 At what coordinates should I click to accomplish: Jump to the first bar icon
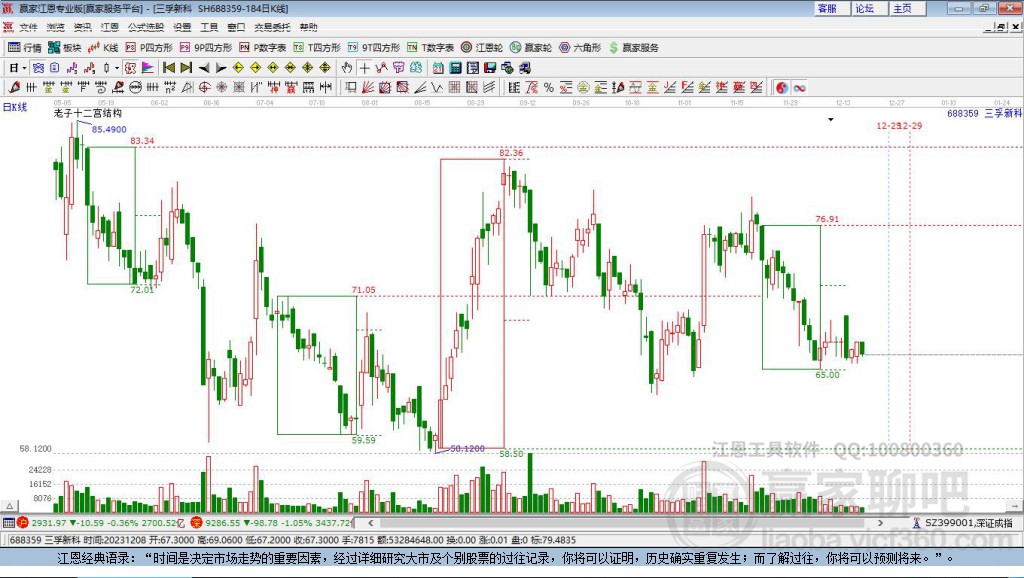pos(168,67)
